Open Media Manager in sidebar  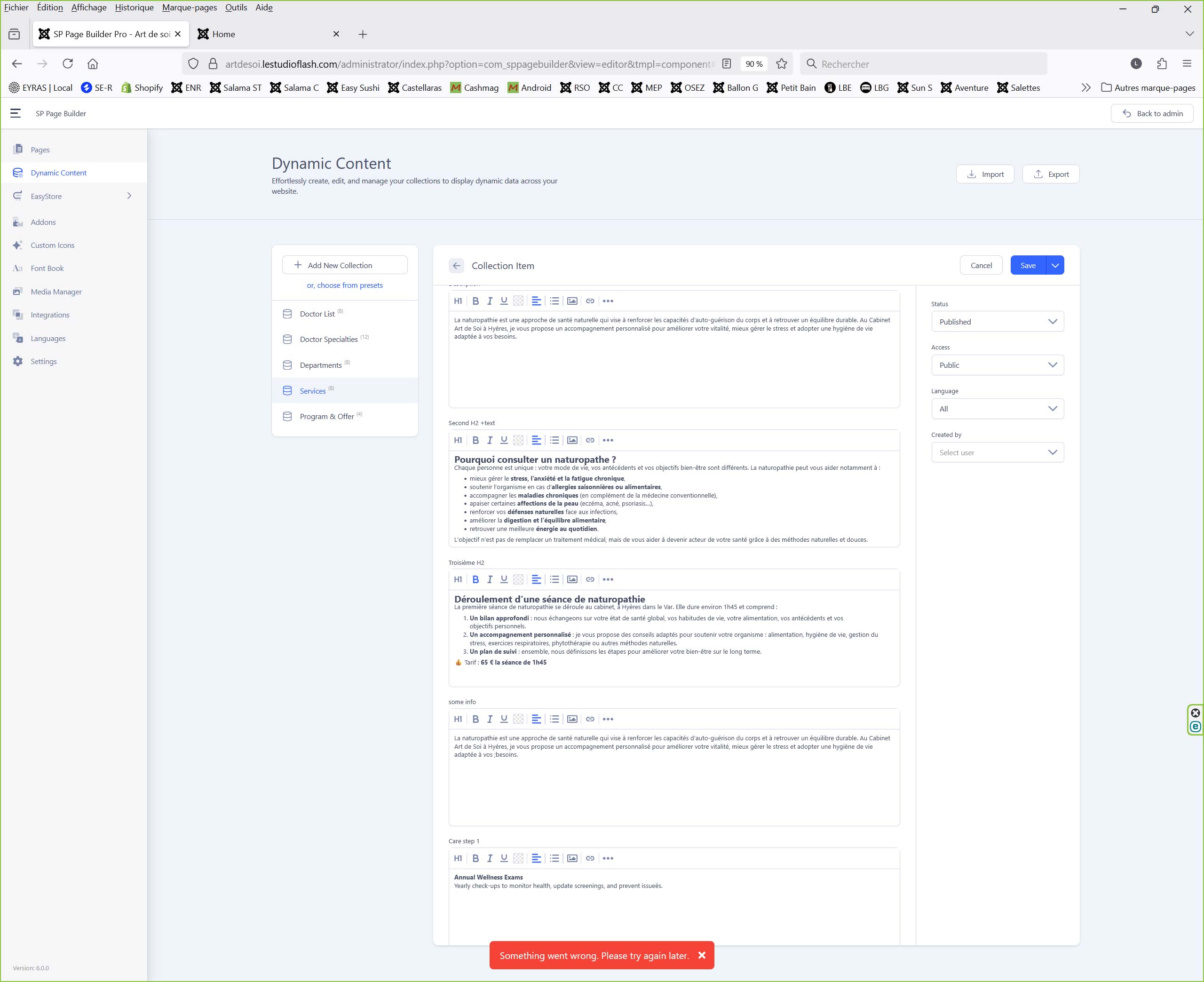point(56,292)
